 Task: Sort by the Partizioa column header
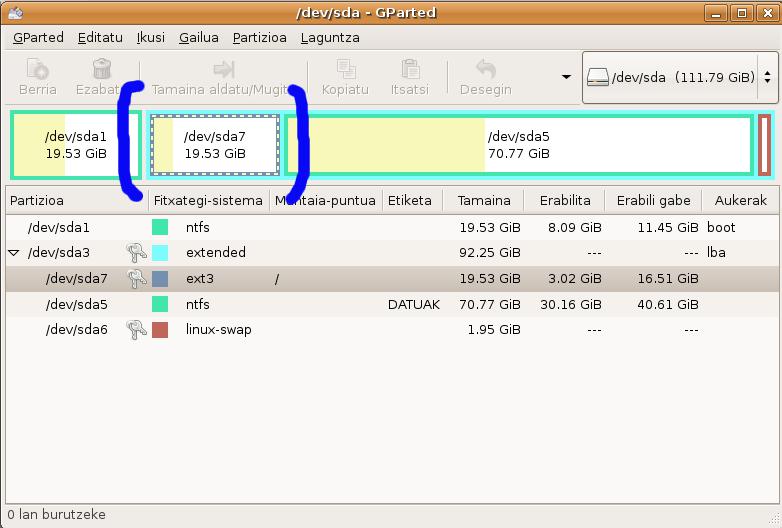pos(77,200)
